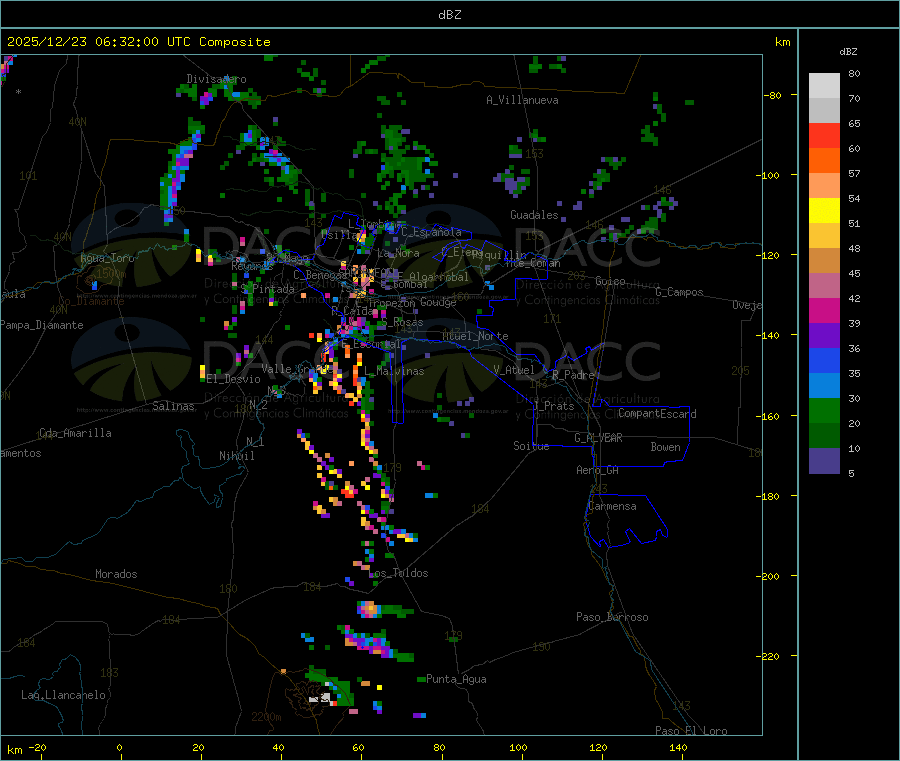The width and height of the screenshot is (900, 761).
Task: Click the magenta 42 dBZ legend band
Action: [x=824, y=310]
